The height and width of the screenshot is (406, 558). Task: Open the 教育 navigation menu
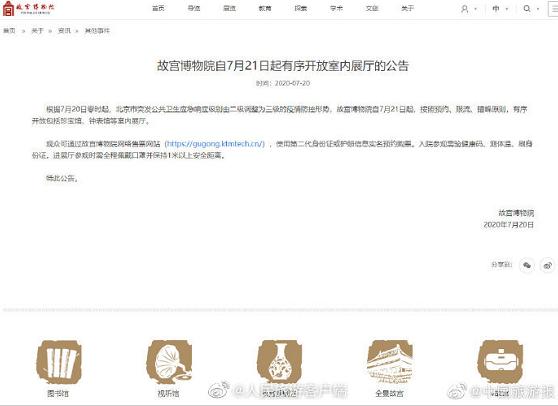point(265,9)
